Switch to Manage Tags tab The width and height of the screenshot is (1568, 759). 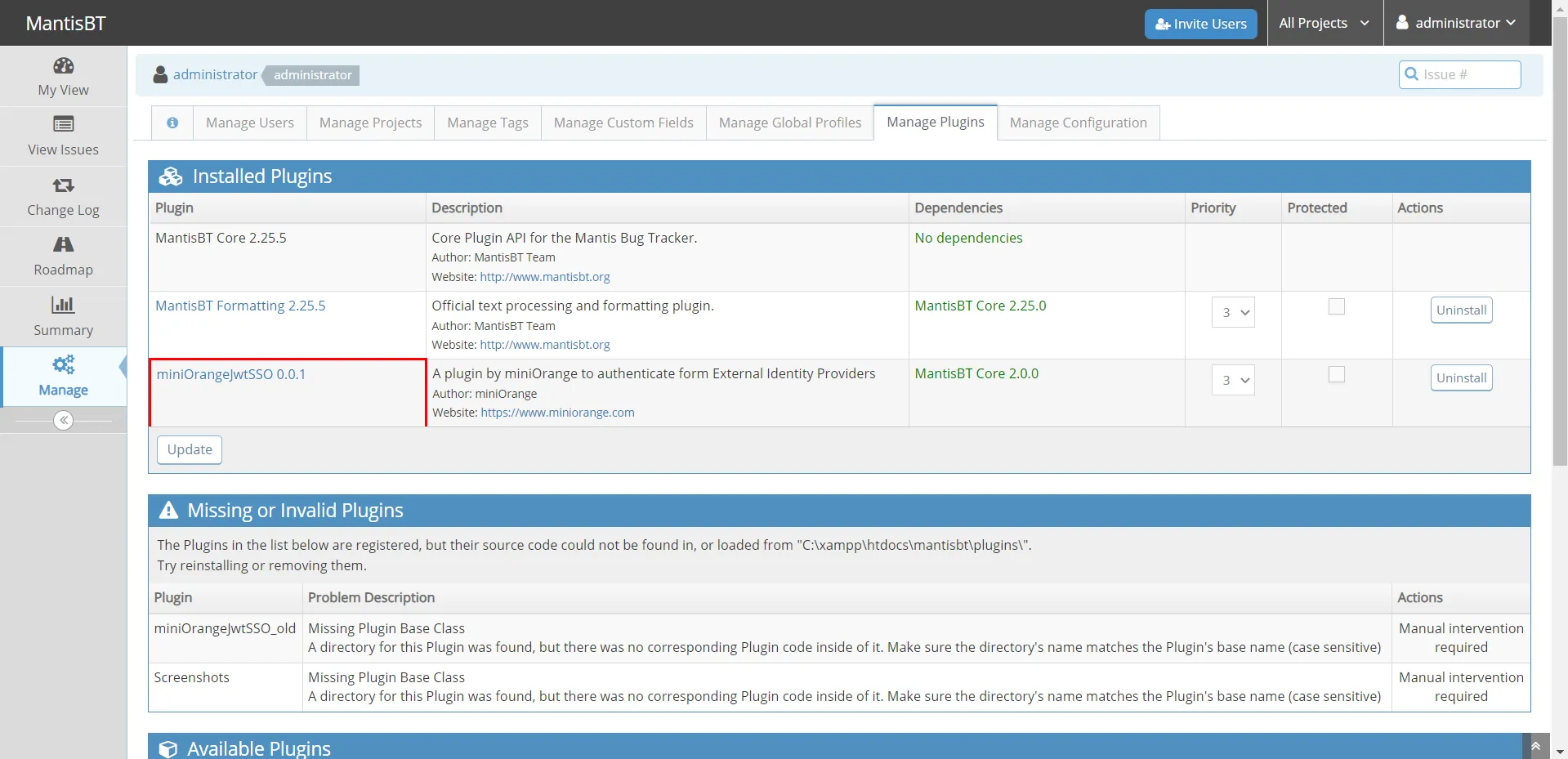[488, 123]
